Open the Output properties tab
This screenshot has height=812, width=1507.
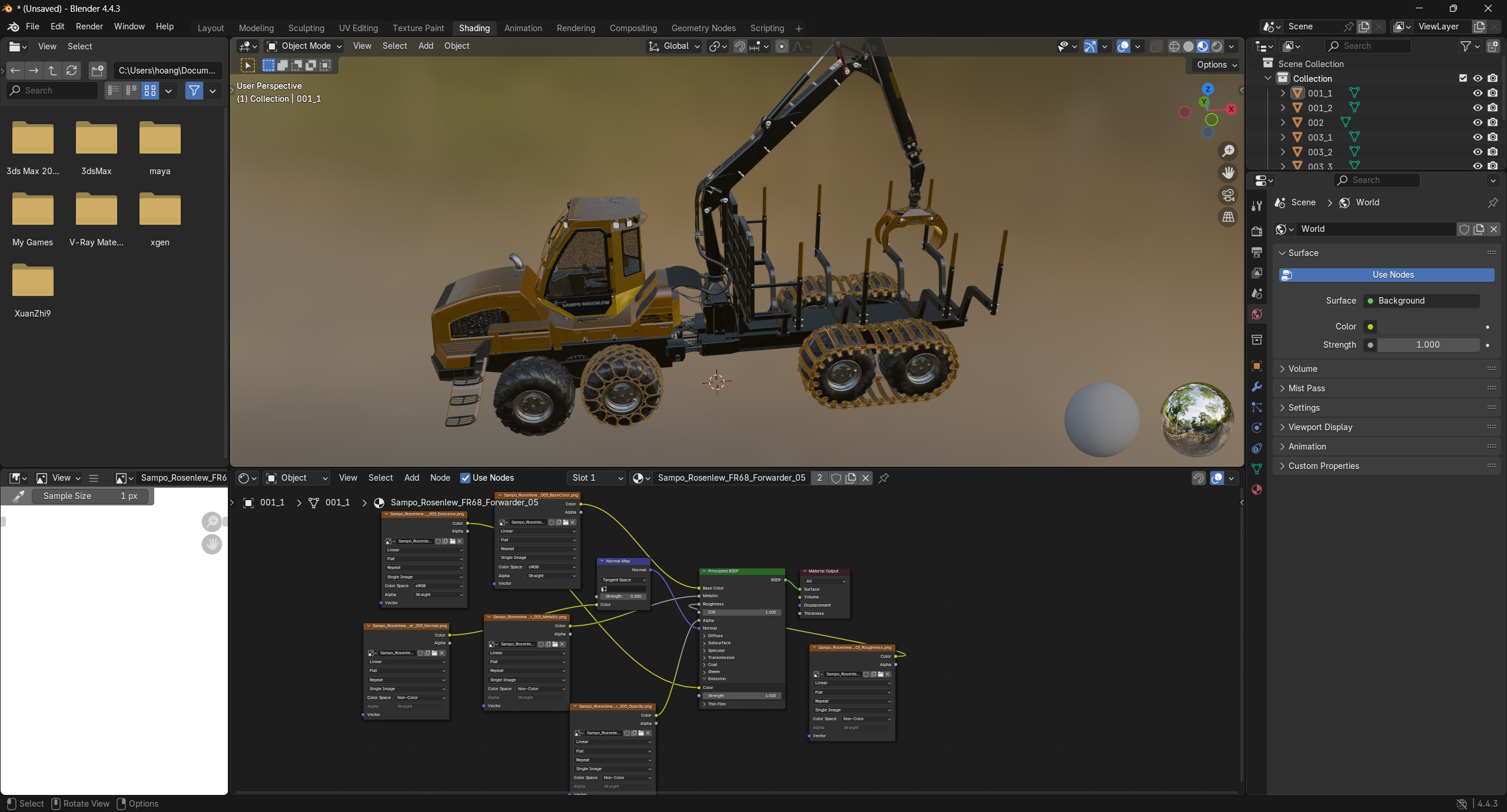click(1257, 252)
